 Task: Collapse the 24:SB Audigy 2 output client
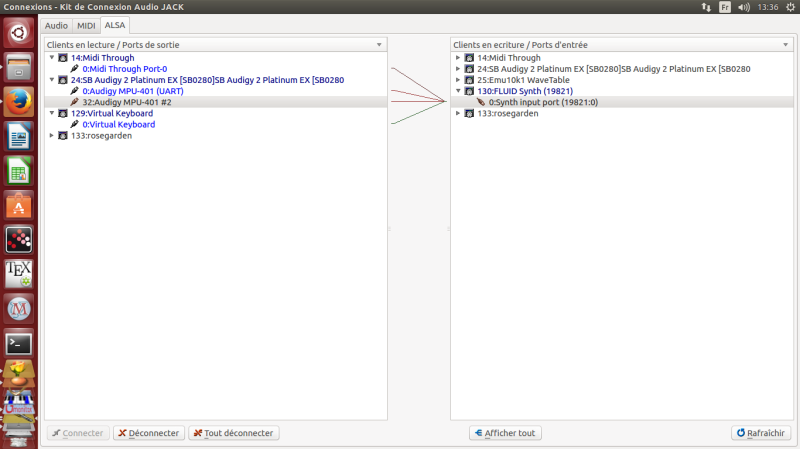click(52, 80)
